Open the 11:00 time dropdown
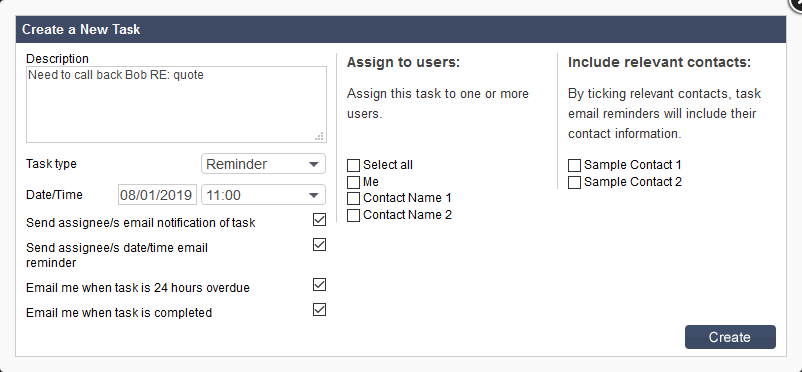Screen dimensions: 802x372 point(263,195)
